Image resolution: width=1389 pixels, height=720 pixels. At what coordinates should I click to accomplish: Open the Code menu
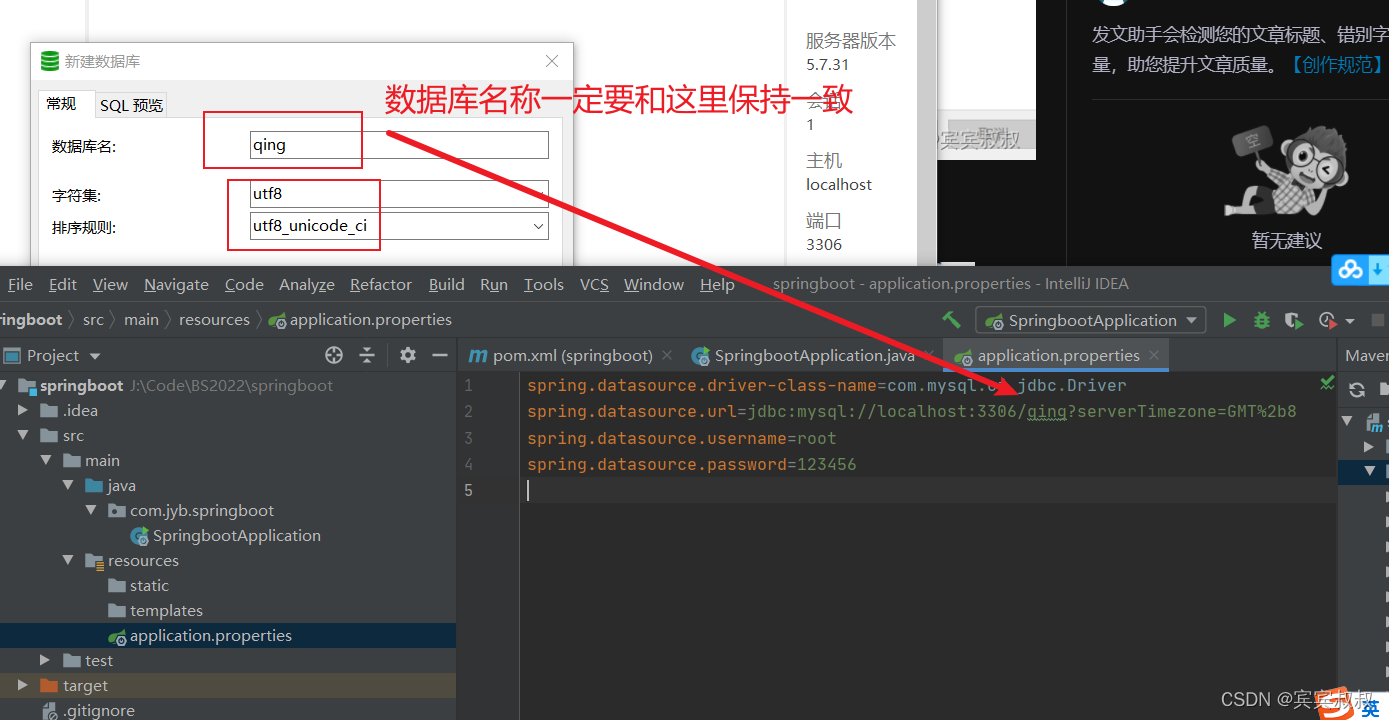point(244,284)
